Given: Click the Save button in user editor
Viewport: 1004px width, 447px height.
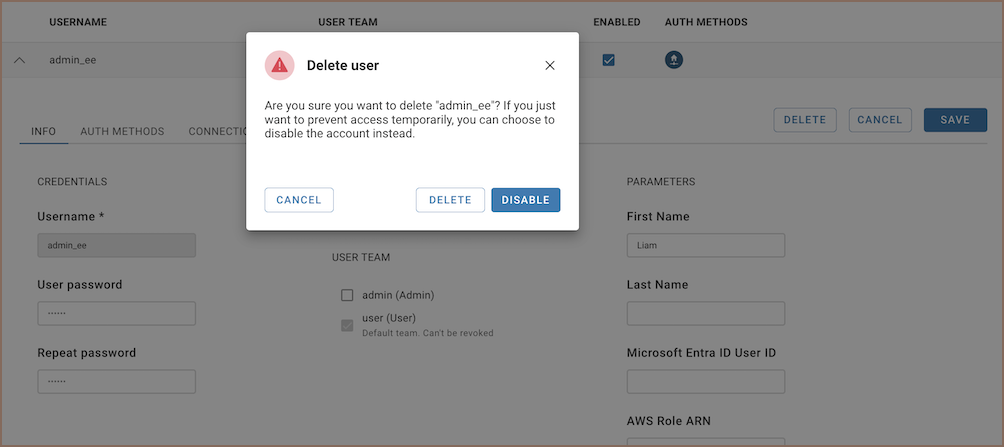Looking at the screenshot, I should [954, 120].
